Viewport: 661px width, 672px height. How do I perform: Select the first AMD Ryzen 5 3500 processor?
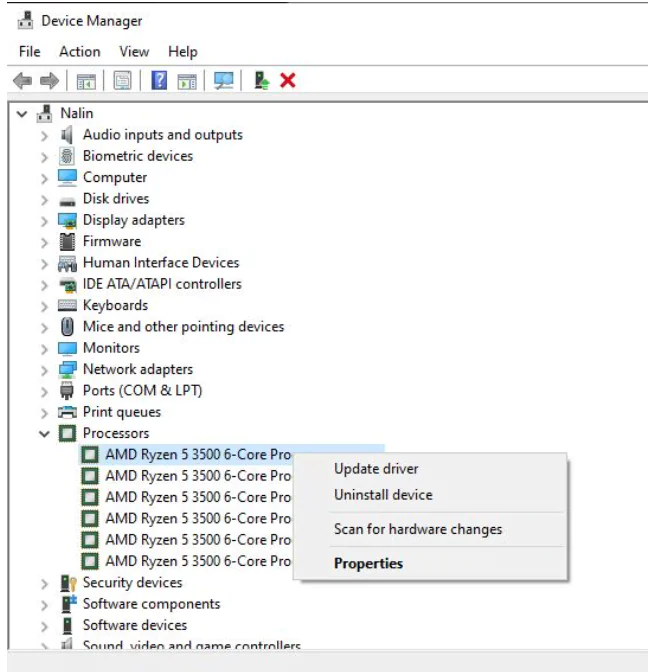point(198,455)
